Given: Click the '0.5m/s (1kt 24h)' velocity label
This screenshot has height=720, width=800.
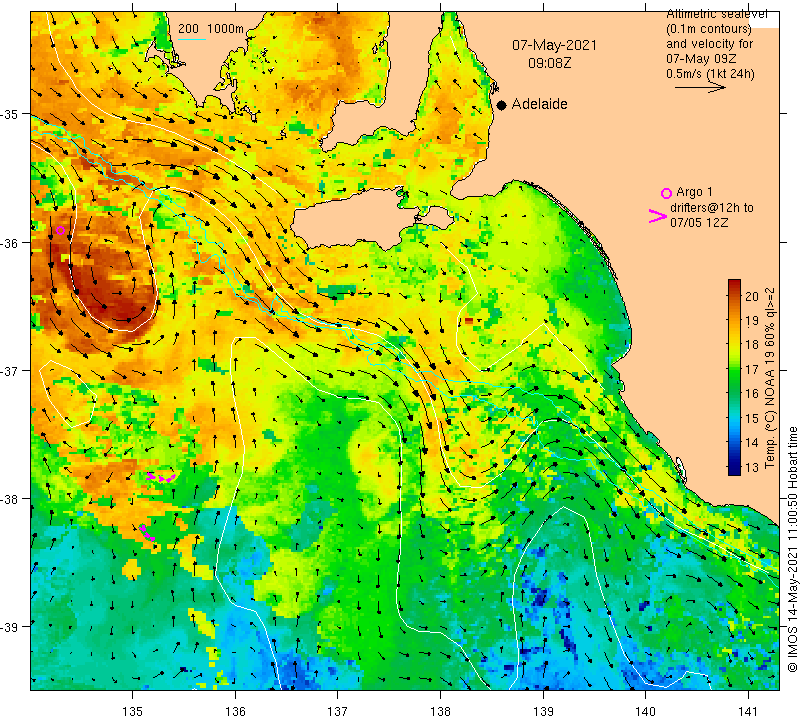Looking at the screenshot, I should tap(710, 74).
